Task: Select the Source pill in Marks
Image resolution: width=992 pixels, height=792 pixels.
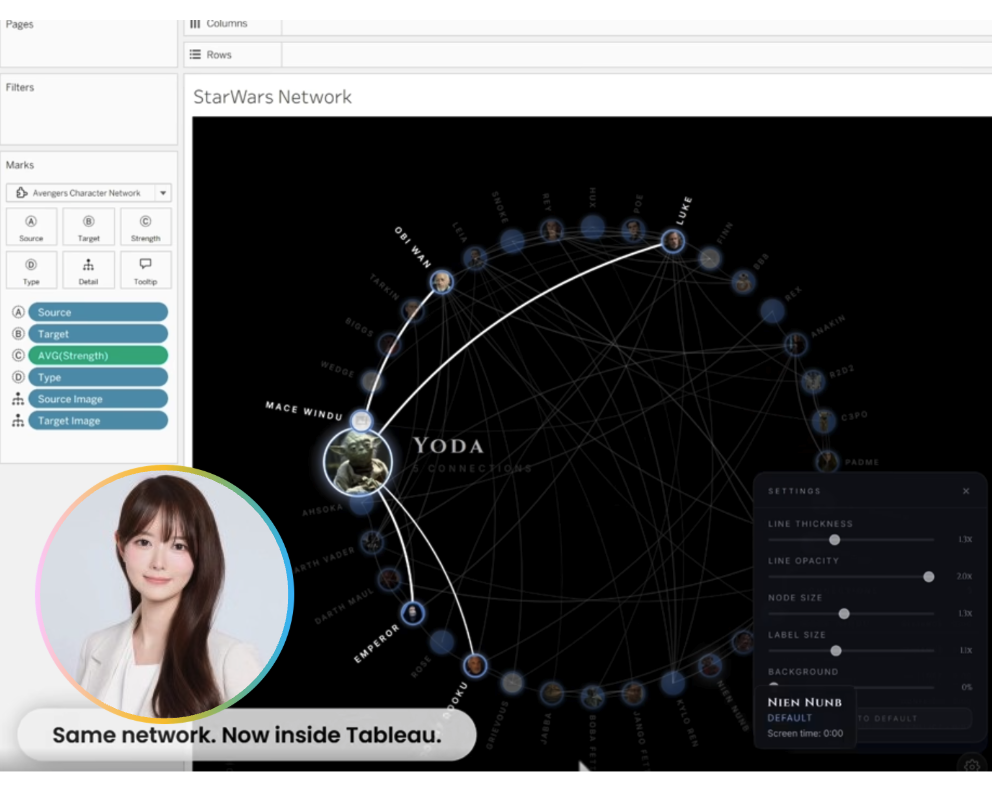Action: [98, 312]
